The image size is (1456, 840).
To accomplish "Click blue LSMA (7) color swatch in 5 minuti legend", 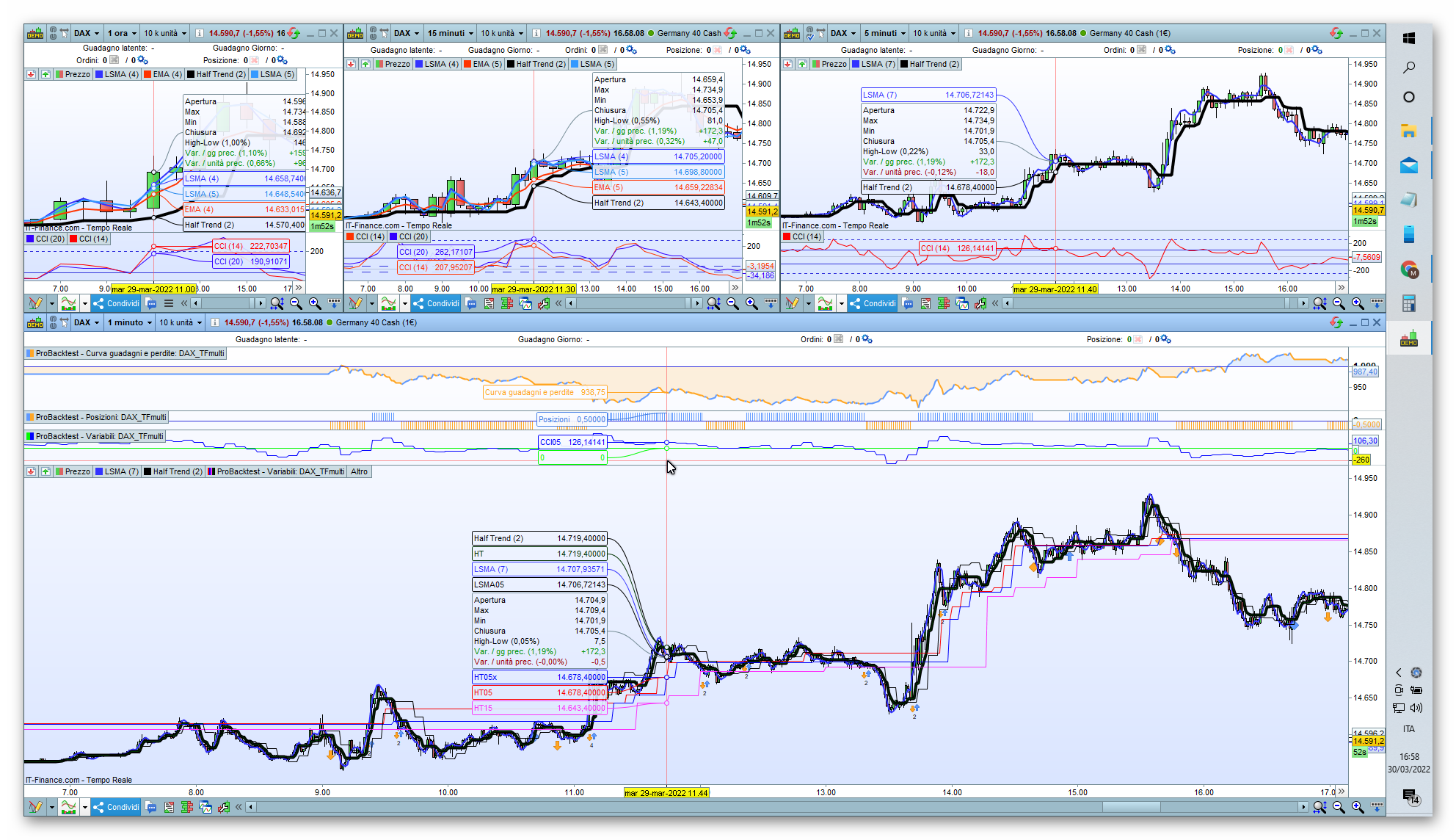I will (856, 64).
